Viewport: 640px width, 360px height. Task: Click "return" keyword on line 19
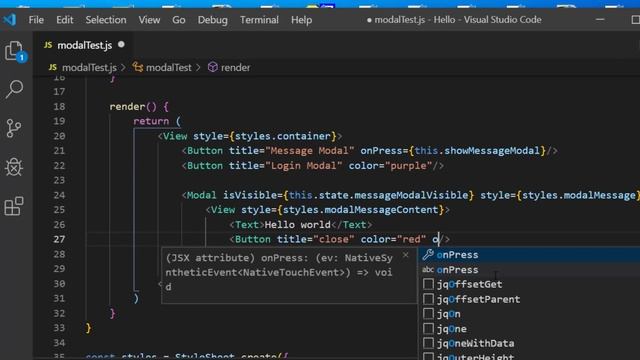[151, 121]
